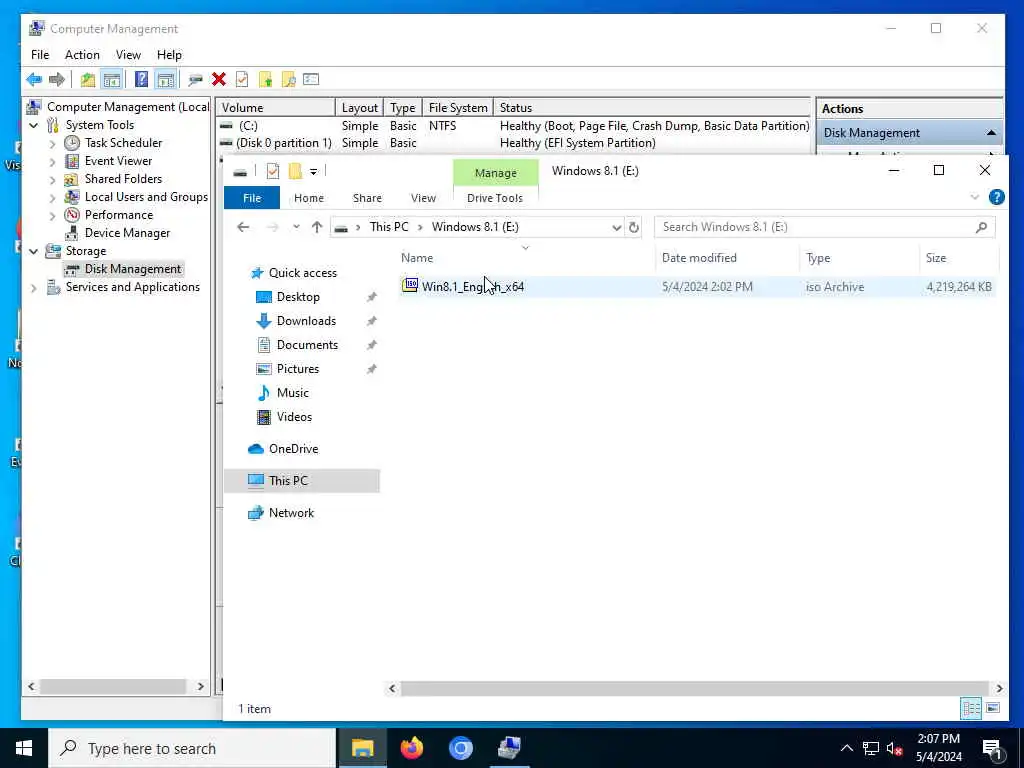This screenshot has height=768, width=1024.
Task: Select Performance in the tree
Action: [119, 215]
